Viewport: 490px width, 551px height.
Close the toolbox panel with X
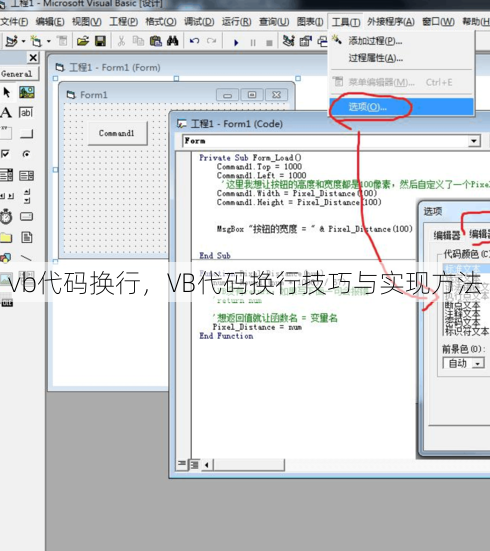[x=33, y=57]
